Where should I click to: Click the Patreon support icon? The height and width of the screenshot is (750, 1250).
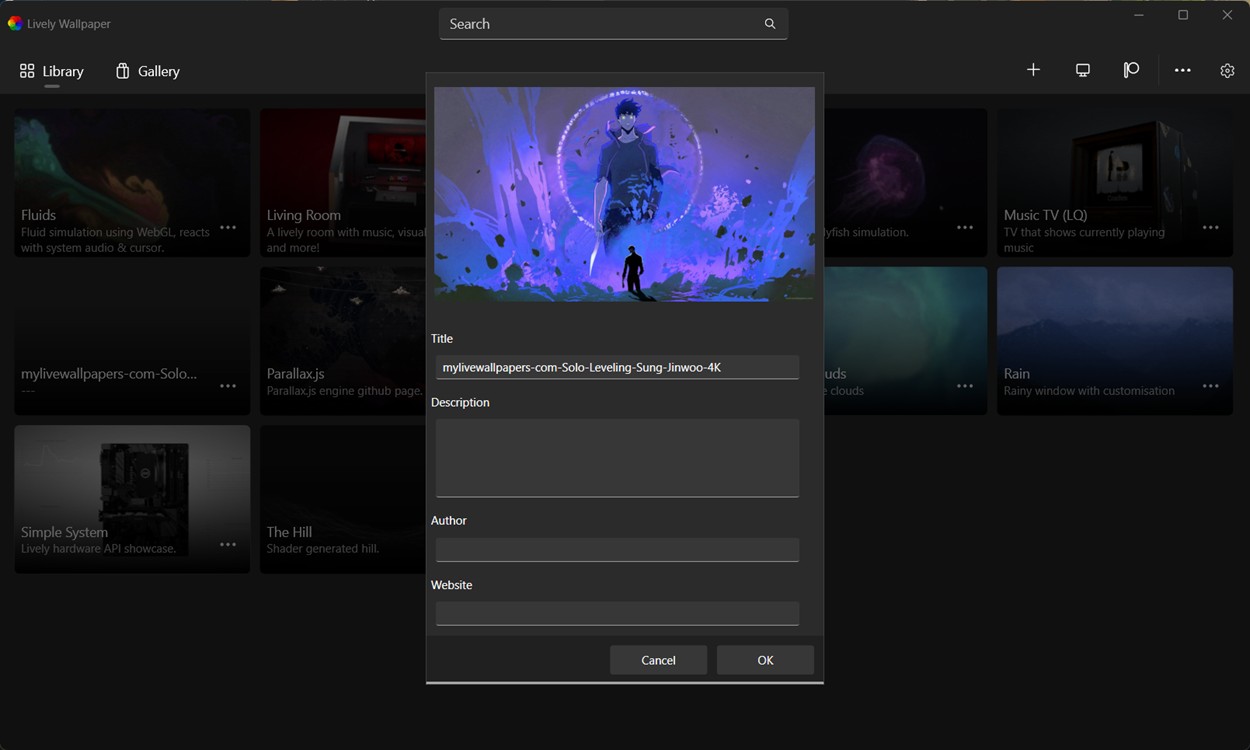[1131, 70]
